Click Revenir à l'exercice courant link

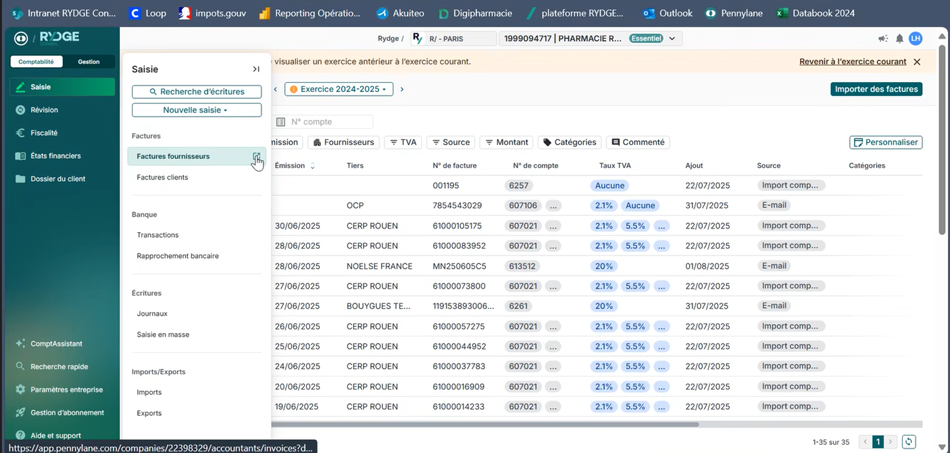[x=852, y=62]
